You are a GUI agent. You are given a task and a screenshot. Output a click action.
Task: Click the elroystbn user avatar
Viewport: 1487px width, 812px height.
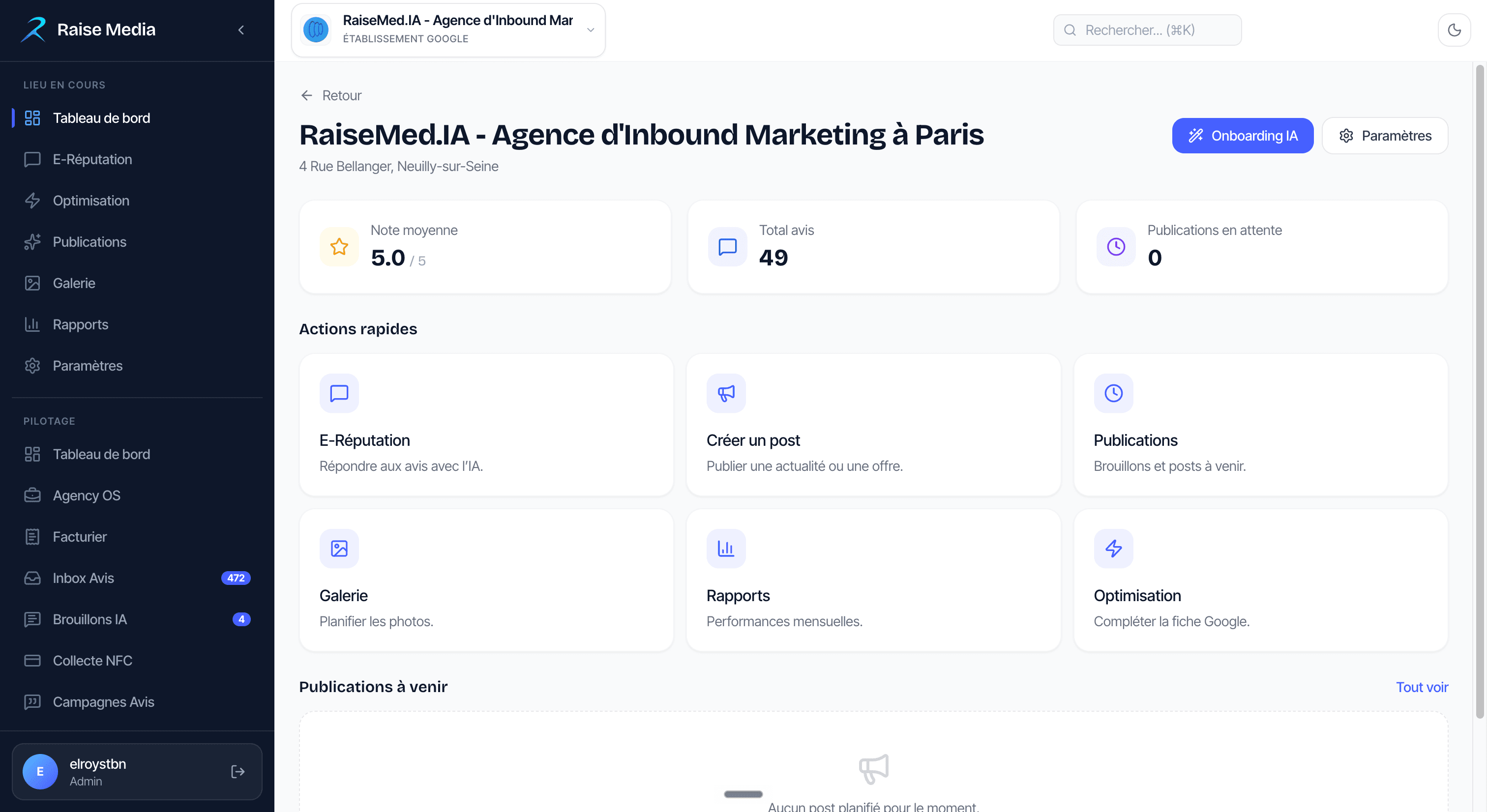(x=40, y=772)
